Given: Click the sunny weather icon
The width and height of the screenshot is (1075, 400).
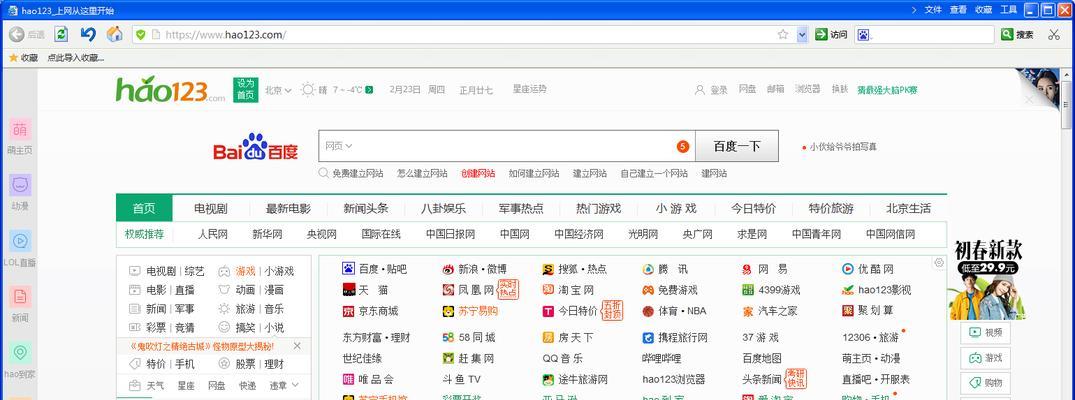Looking at the screenshot, I should tap(308, 90).
